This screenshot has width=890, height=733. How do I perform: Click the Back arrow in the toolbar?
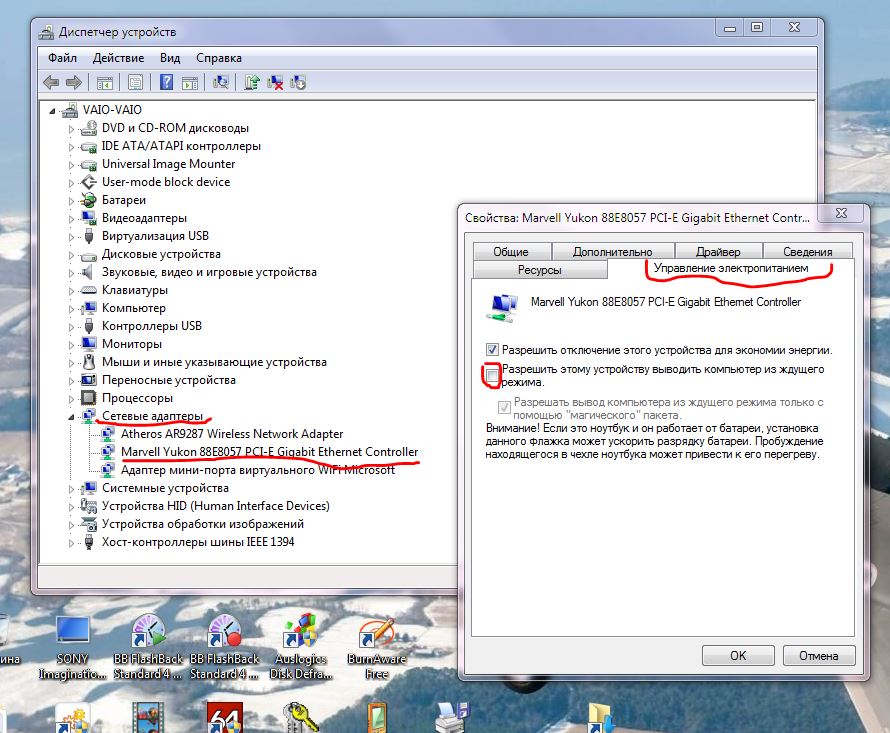click(x=51, y=82)
